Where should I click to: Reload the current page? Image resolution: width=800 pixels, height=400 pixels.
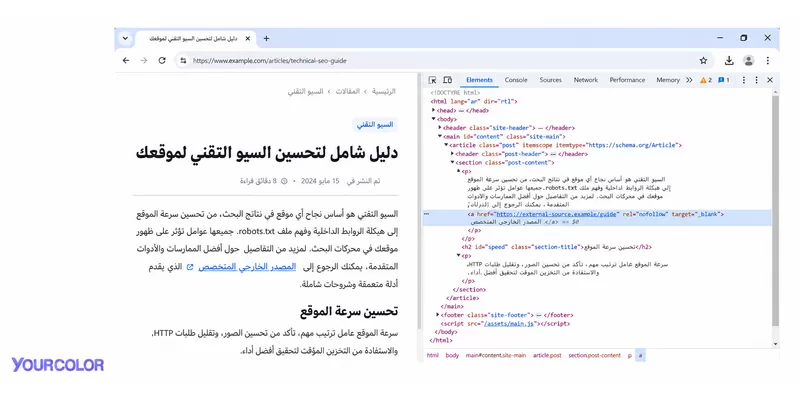[162, 61]
